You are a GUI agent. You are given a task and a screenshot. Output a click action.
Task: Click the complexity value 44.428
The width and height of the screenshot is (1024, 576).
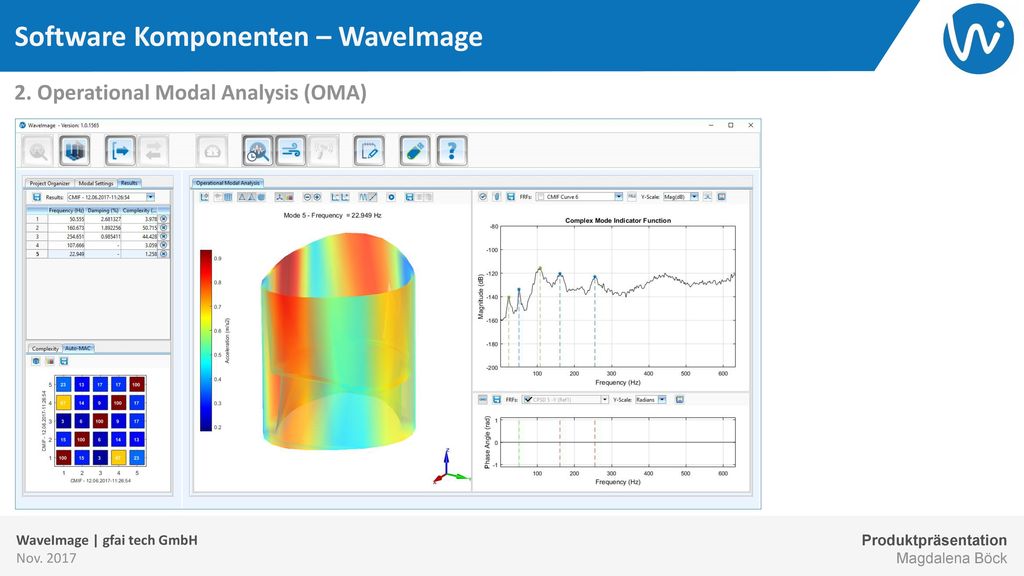pyautogui.click(x=150, y=236)
